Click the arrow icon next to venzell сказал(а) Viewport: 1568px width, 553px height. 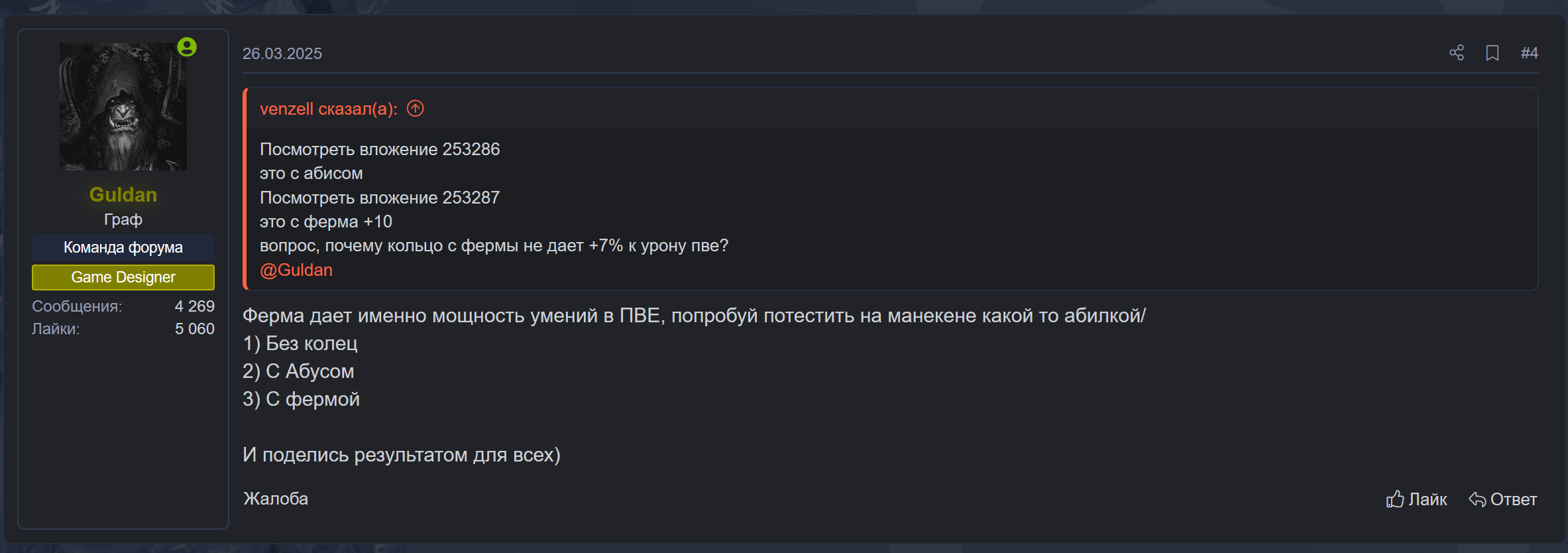click(x=414, y=108)
